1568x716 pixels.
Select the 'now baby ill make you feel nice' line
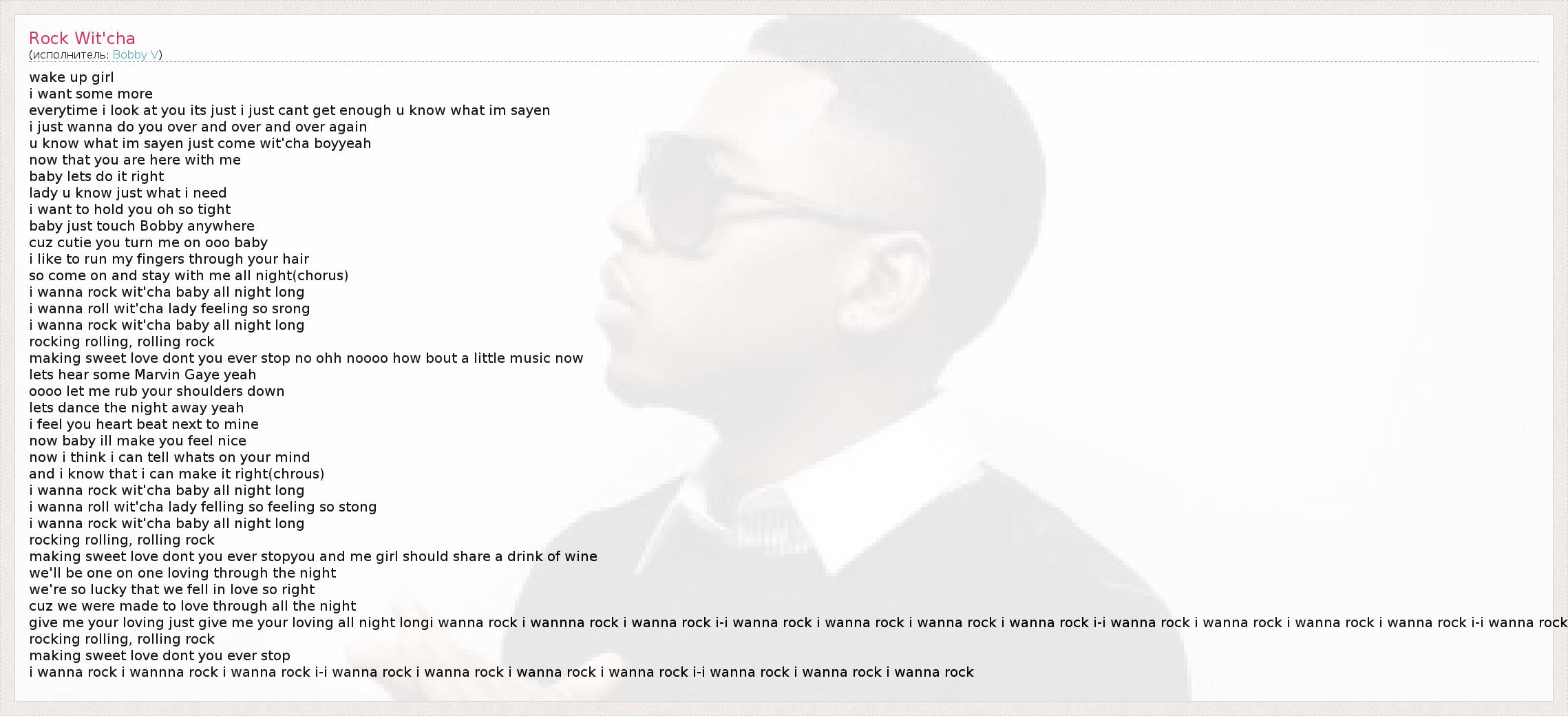click(x=138, y=441)
